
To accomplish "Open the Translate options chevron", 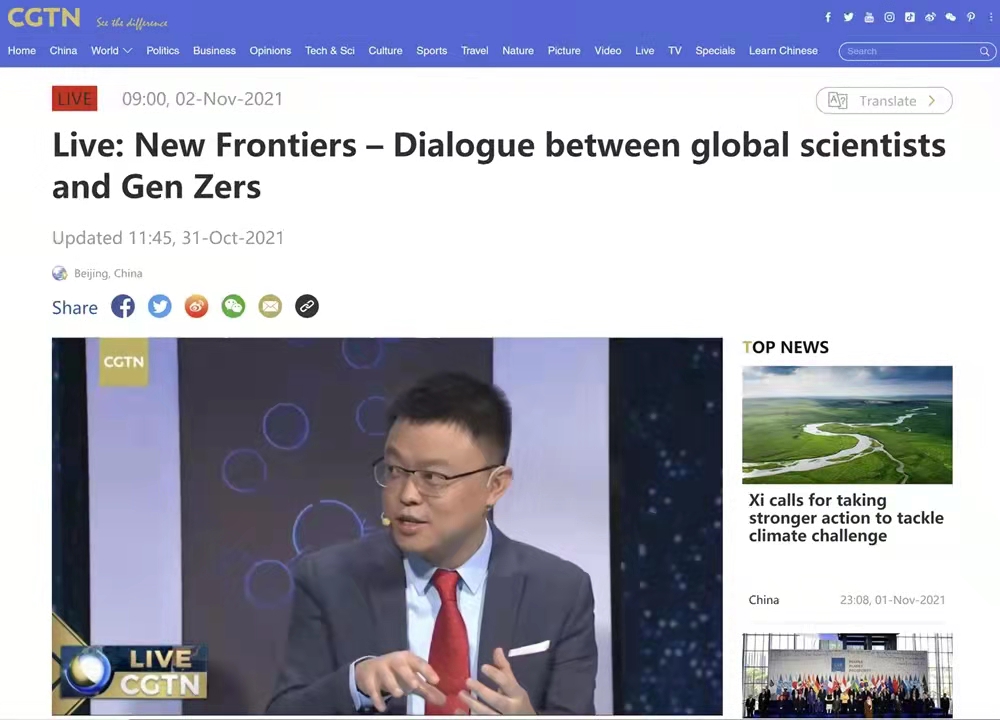I will click(x=932, y=101).
